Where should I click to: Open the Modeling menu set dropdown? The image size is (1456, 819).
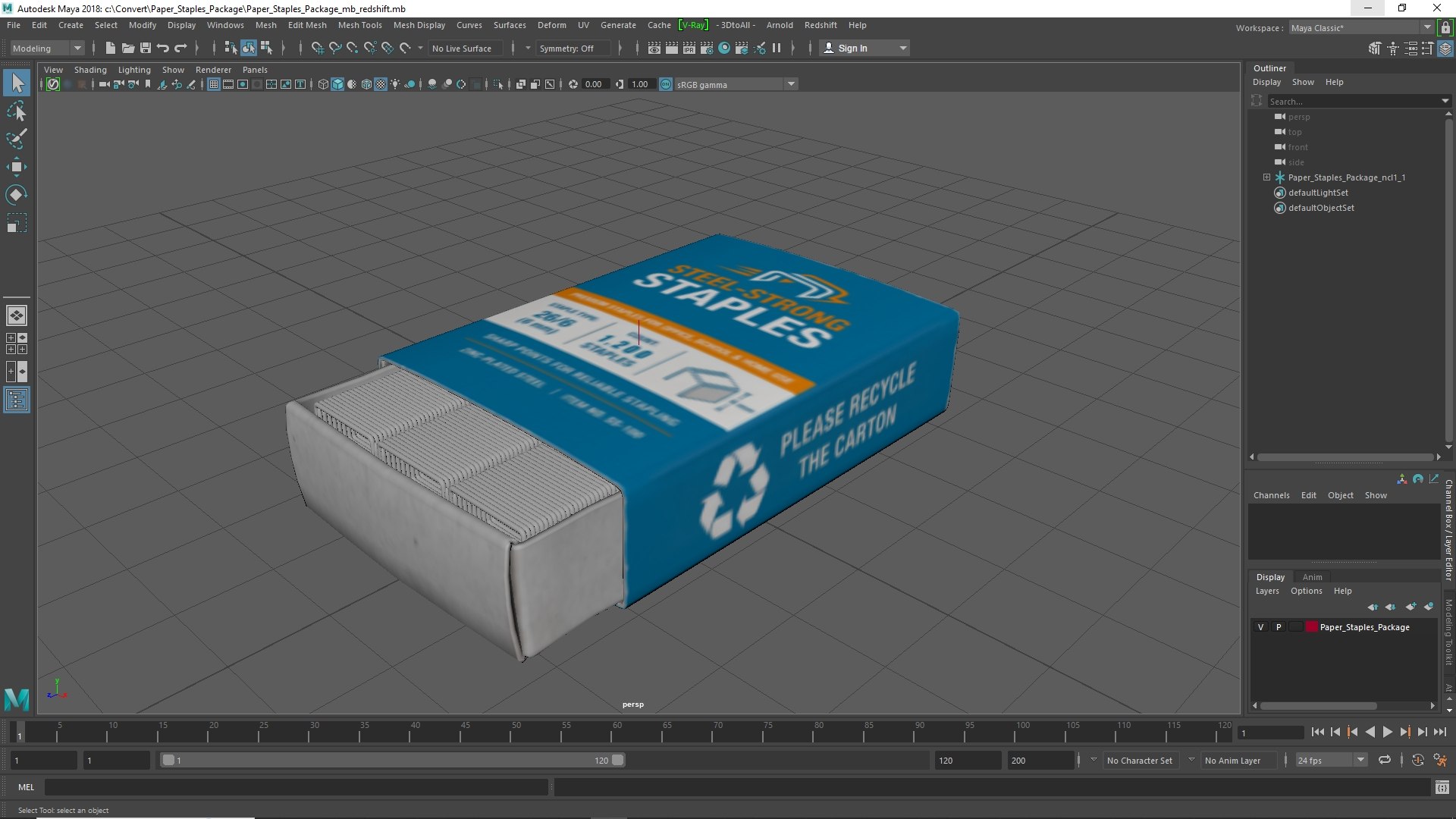(x=47, y=48)
